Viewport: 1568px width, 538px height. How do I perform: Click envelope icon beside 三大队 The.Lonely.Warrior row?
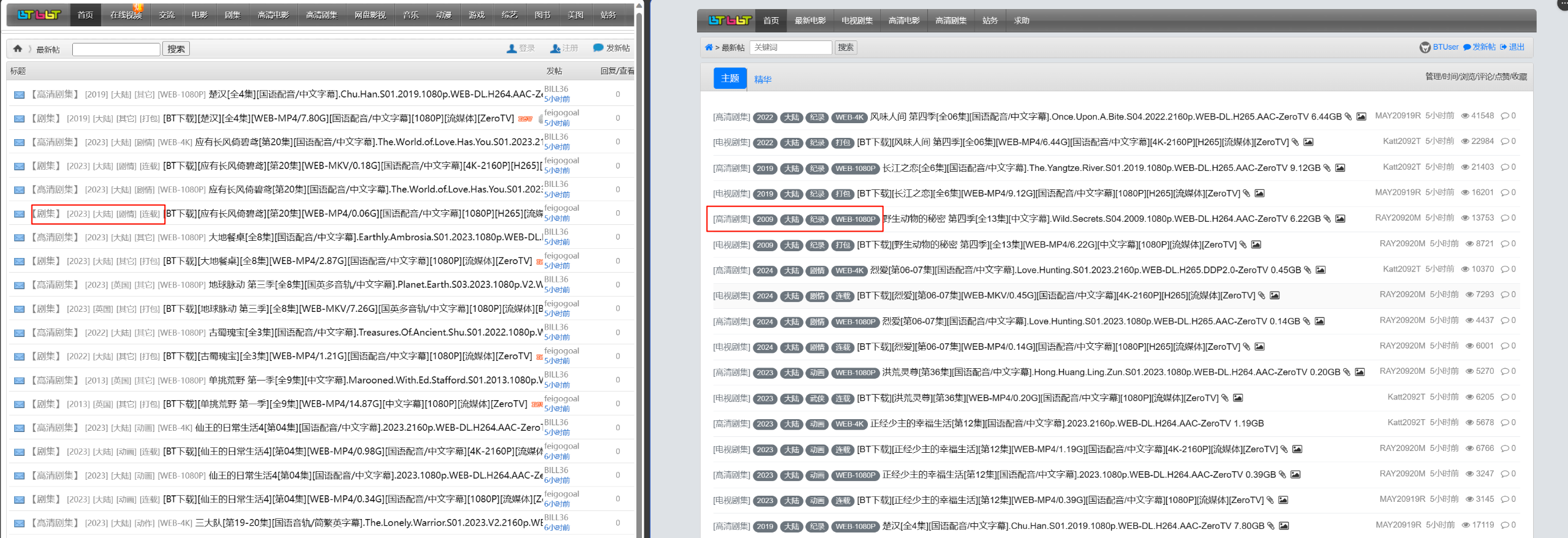pos(20,524)
